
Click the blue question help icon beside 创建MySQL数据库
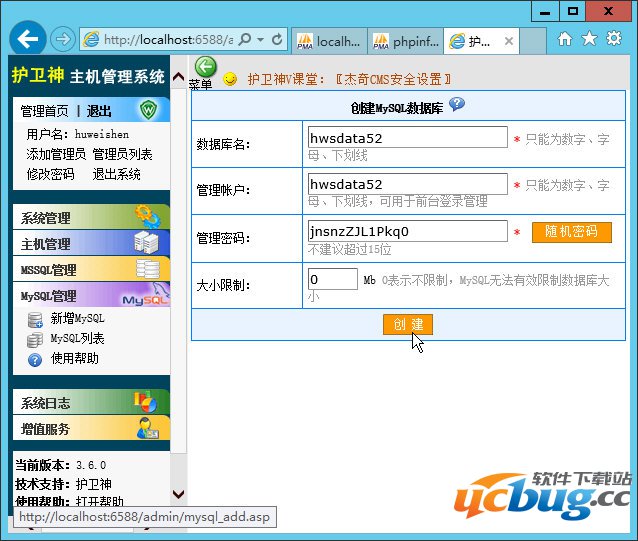[457, 104]
